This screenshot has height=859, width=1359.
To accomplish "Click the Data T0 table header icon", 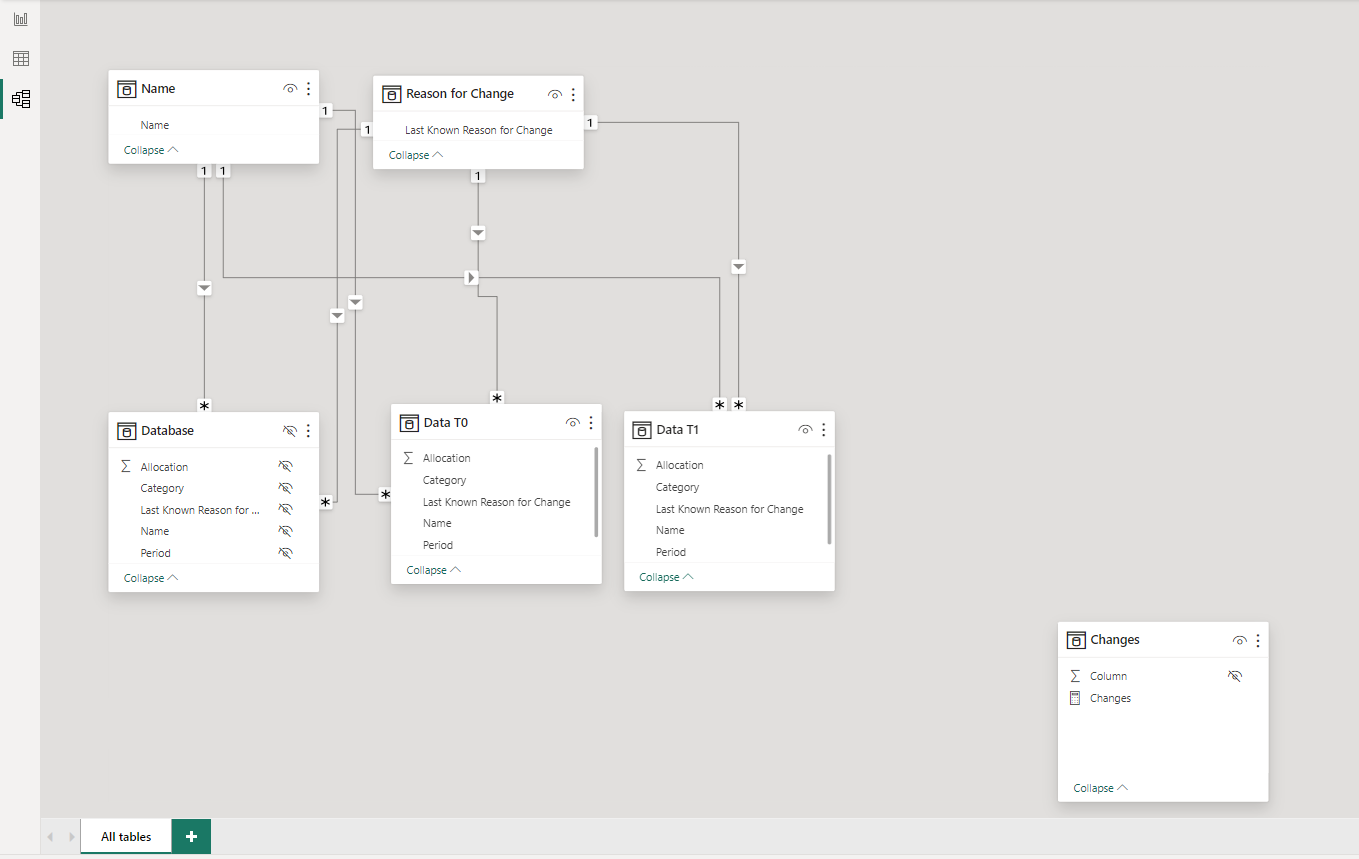I will point(408,423).
